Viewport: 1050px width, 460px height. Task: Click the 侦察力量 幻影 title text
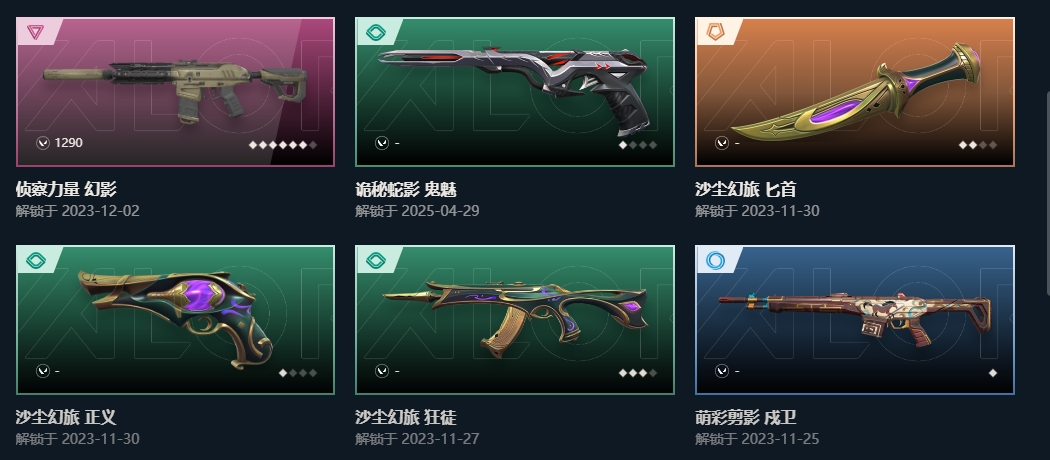coord(66,189)
